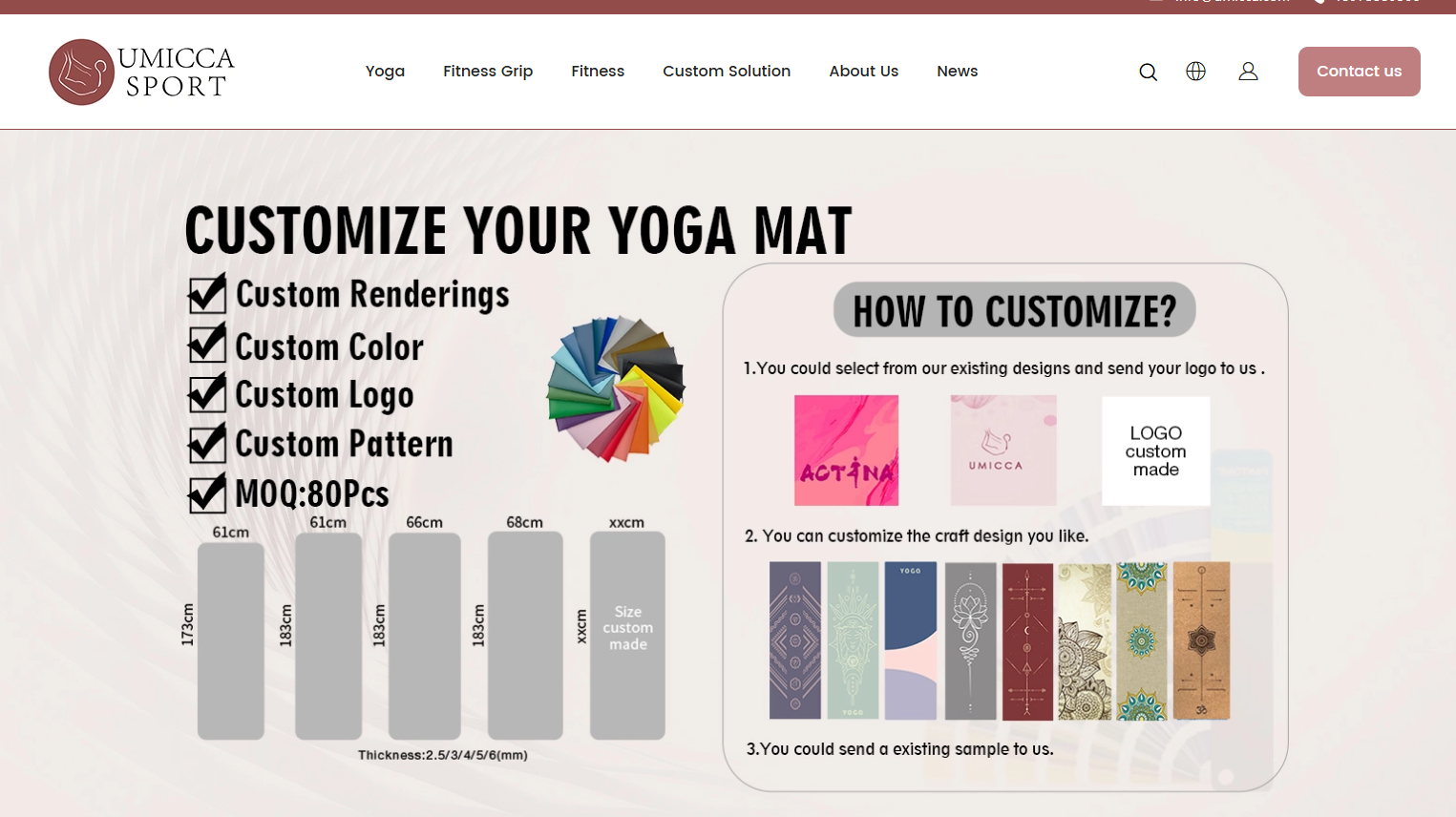Click the Custom Renderings checkmark

point(207,293)
